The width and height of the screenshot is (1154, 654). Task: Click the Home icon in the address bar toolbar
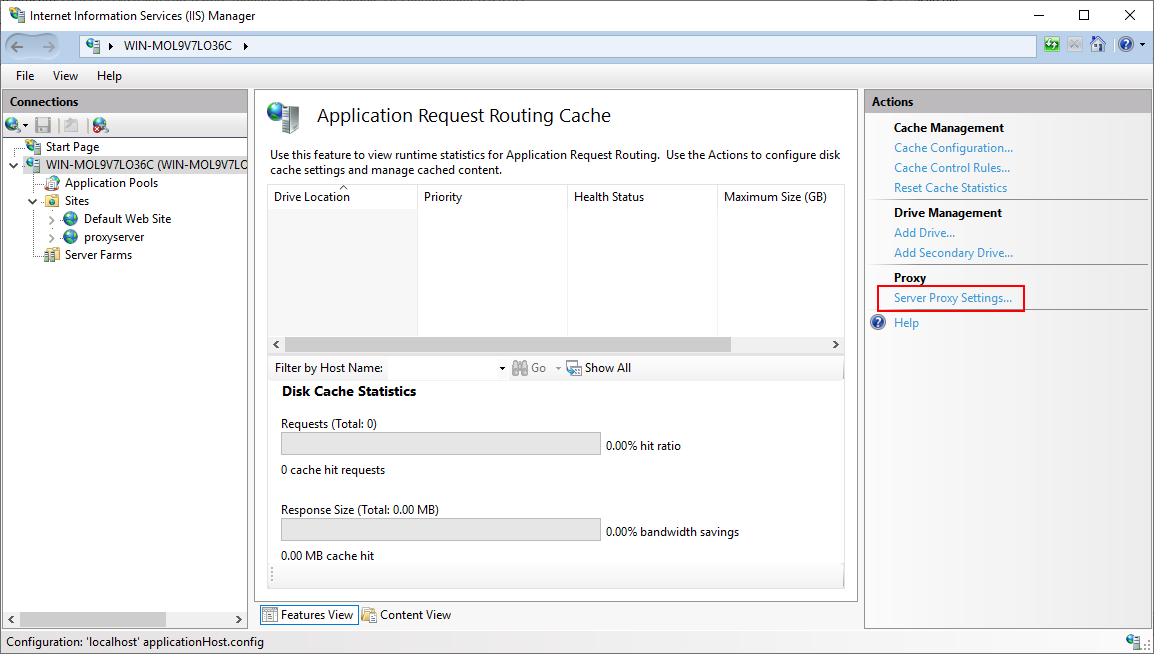(1099, 44)
